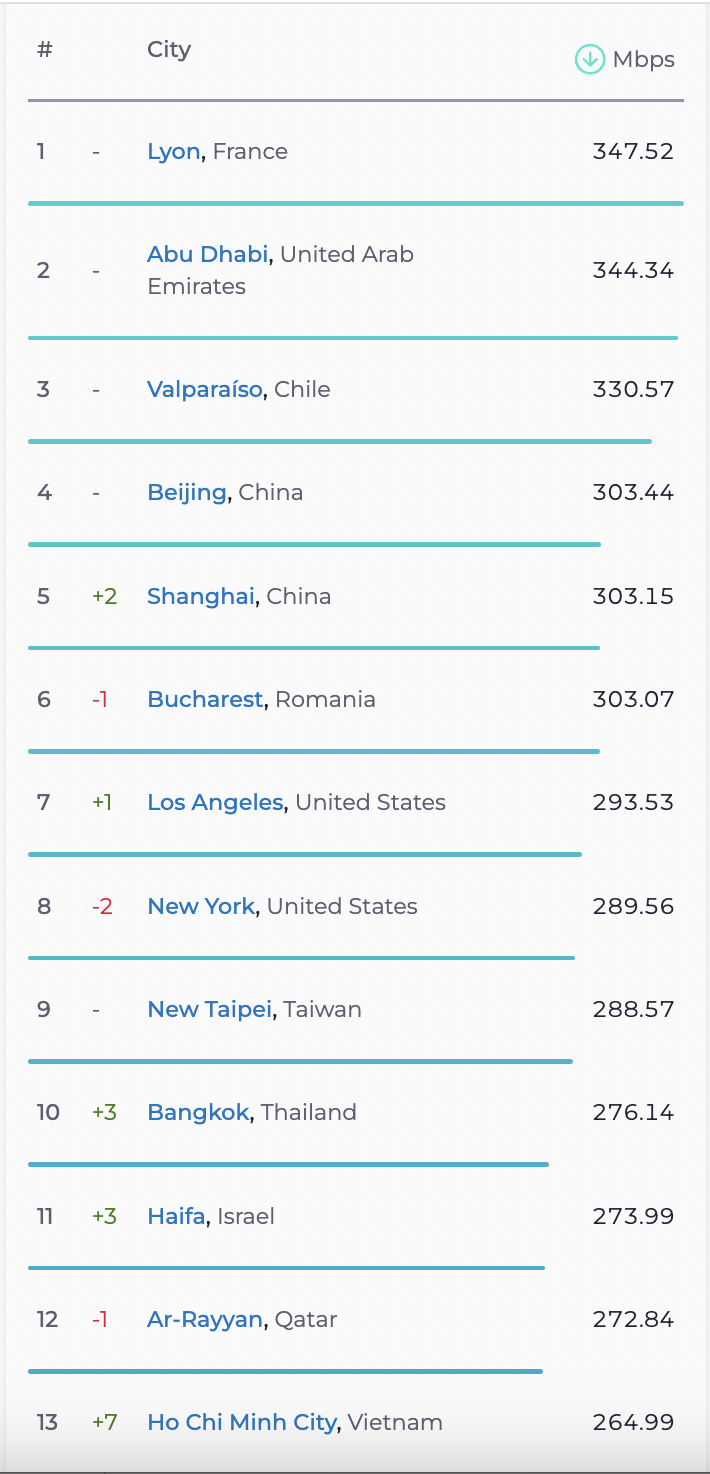The image size is (710, 1474).
Task: Click the Valparaíso link
Action: tap(204, 389)
